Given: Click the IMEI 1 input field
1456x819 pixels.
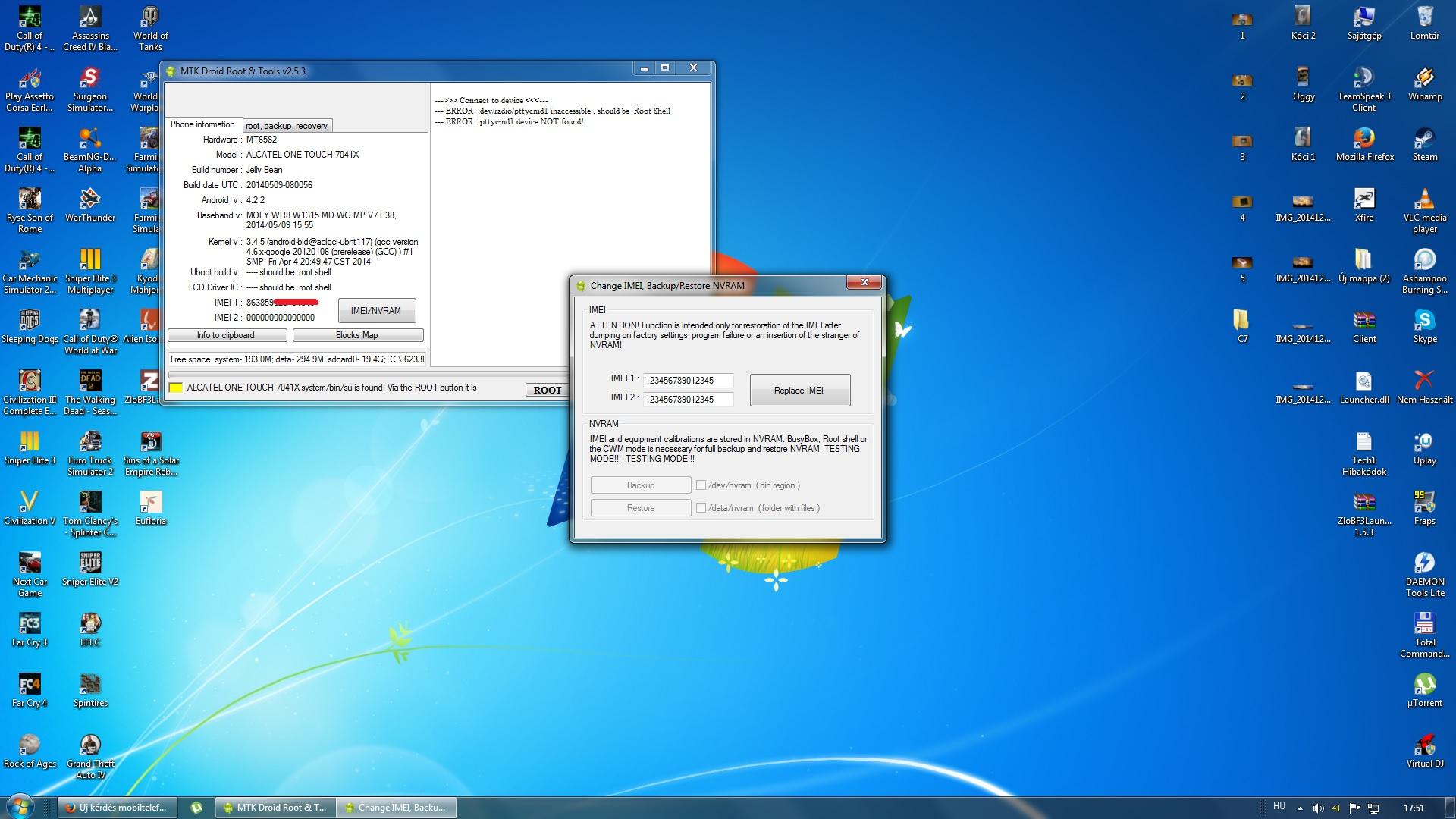Looking at the screenshot, I should [687, 381].
